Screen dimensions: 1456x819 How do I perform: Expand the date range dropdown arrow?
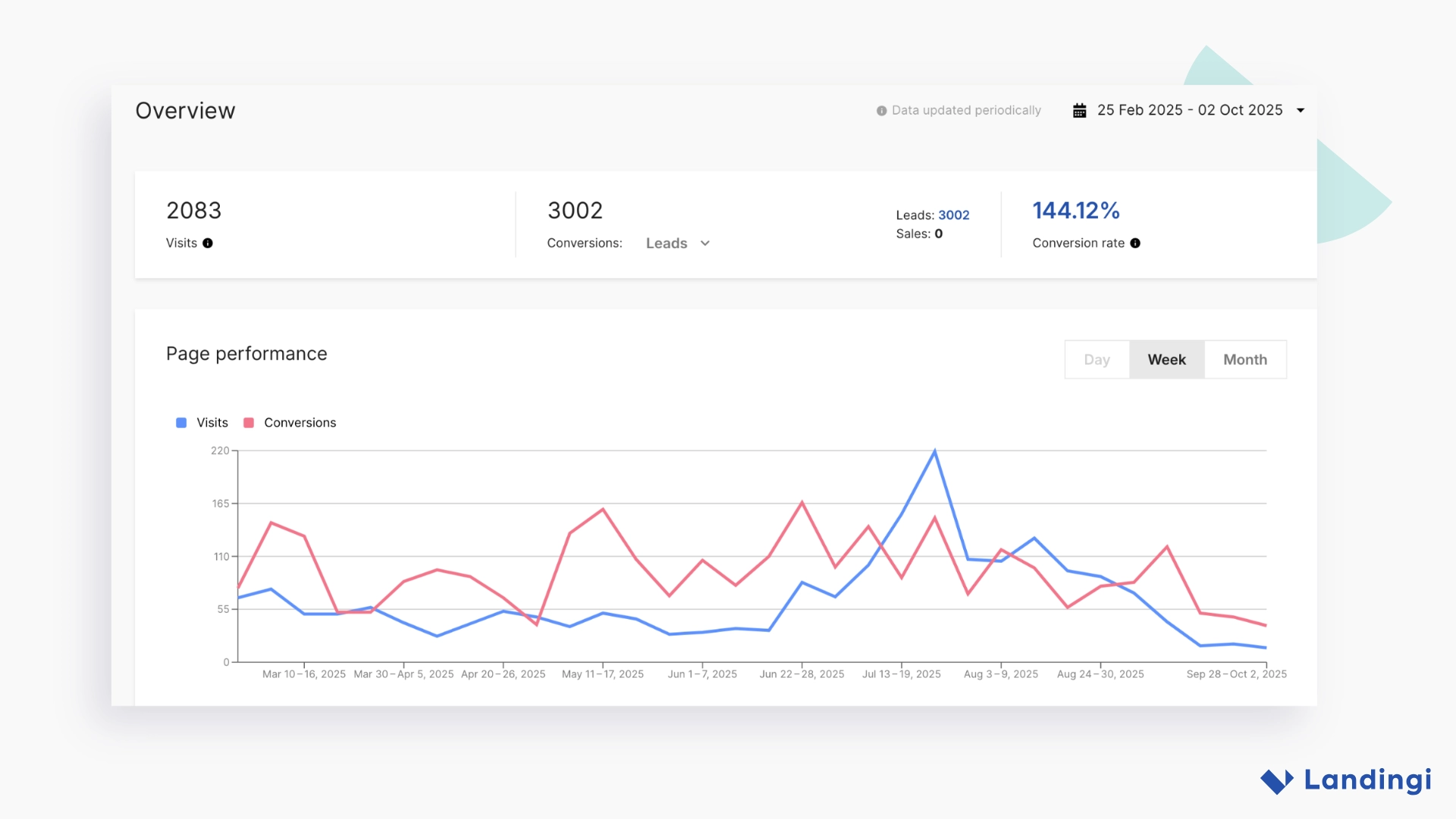coord(1301,110)
